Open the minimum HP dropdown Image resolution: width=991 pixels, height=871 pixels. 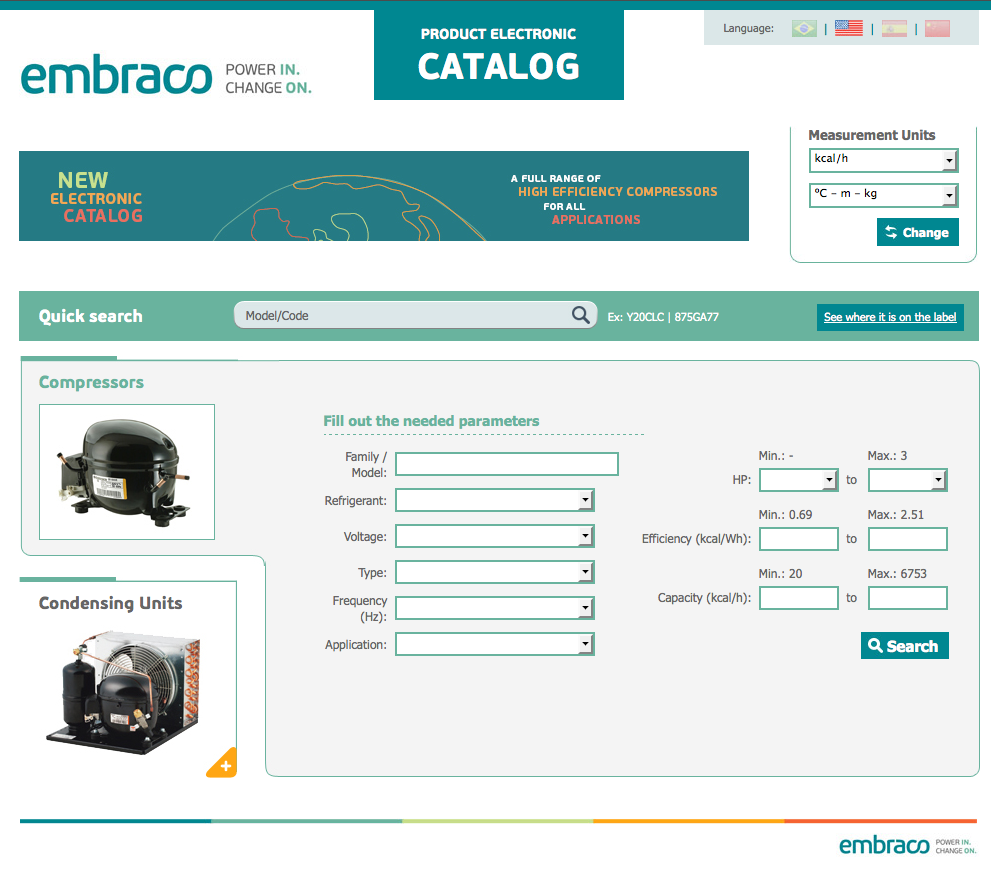click(x=798, y=481)
